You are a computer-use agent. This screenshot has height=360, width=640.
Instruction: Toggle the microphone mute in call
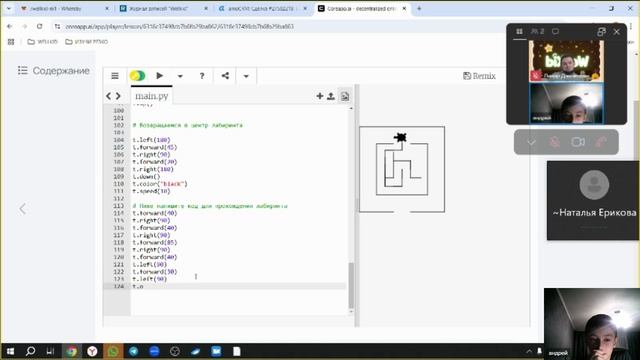pos(554,142)
